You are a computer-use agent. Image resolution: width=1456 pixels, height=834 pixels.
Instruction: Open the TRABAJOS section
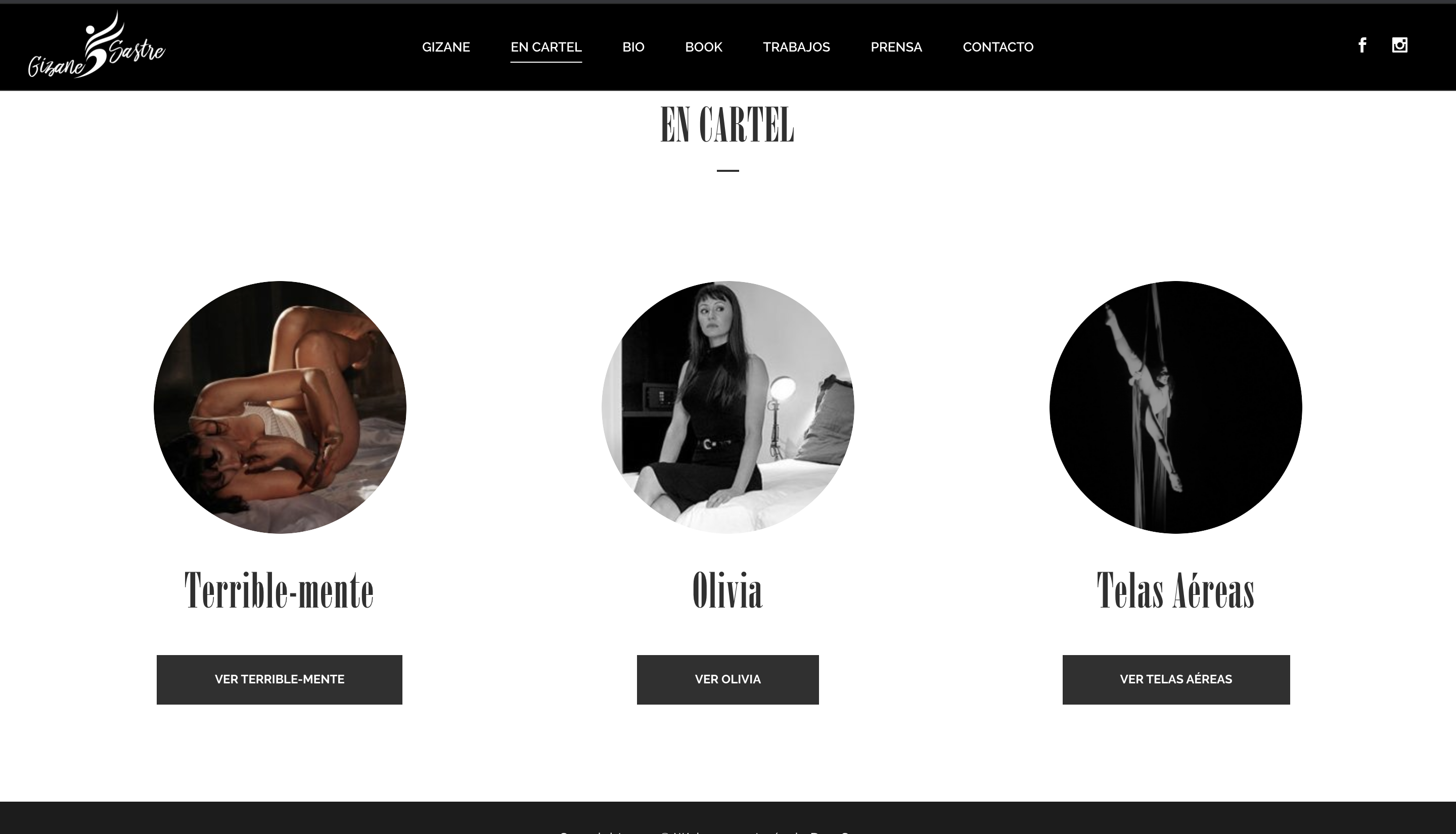pyautogui.click(x=796, y=47)
